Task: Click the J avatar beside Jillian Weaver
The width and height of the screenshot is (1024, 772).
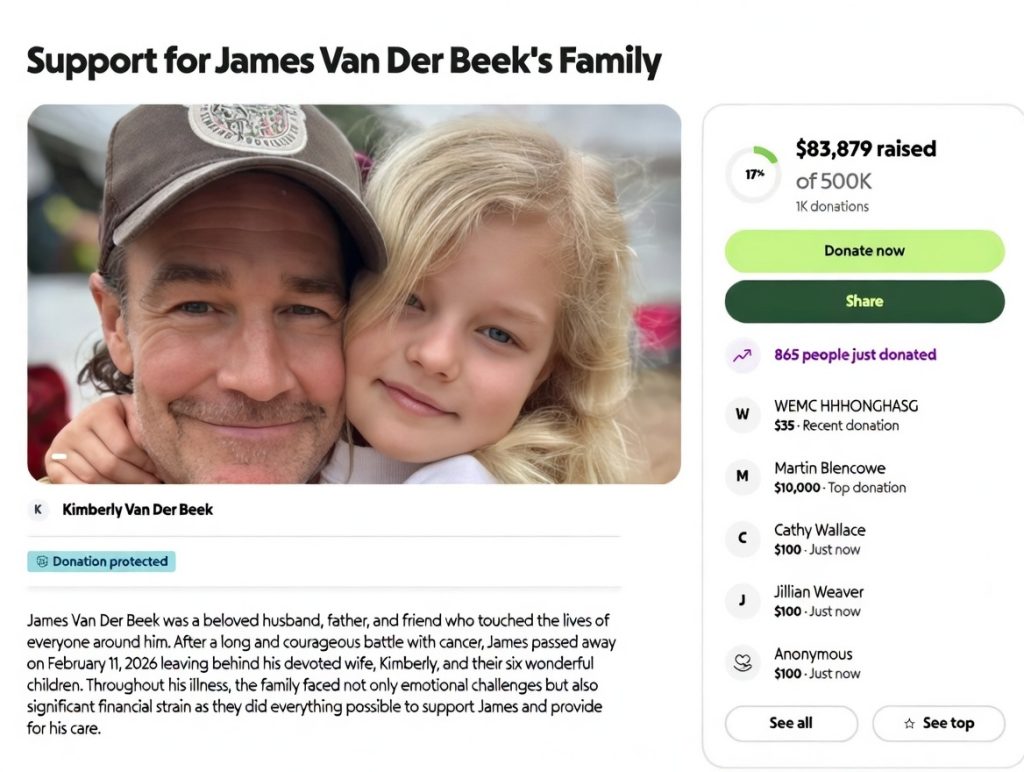Action: [742, 600]
